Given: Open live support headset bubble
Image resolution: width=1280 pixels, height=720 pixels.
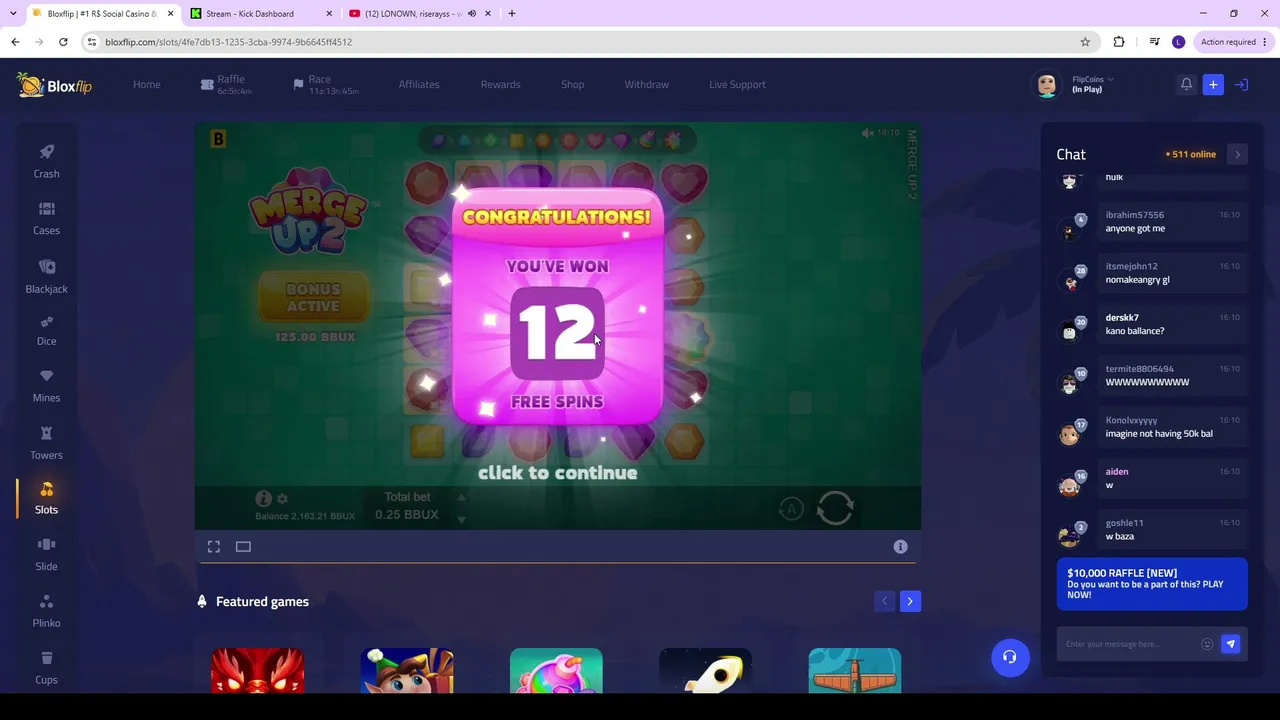Looking at the screenshot, I should [1010, 657].
